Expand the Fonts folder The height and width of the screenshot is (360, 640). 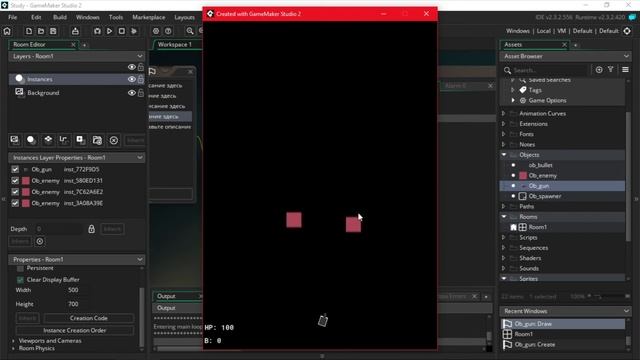[x=504, y=134]
